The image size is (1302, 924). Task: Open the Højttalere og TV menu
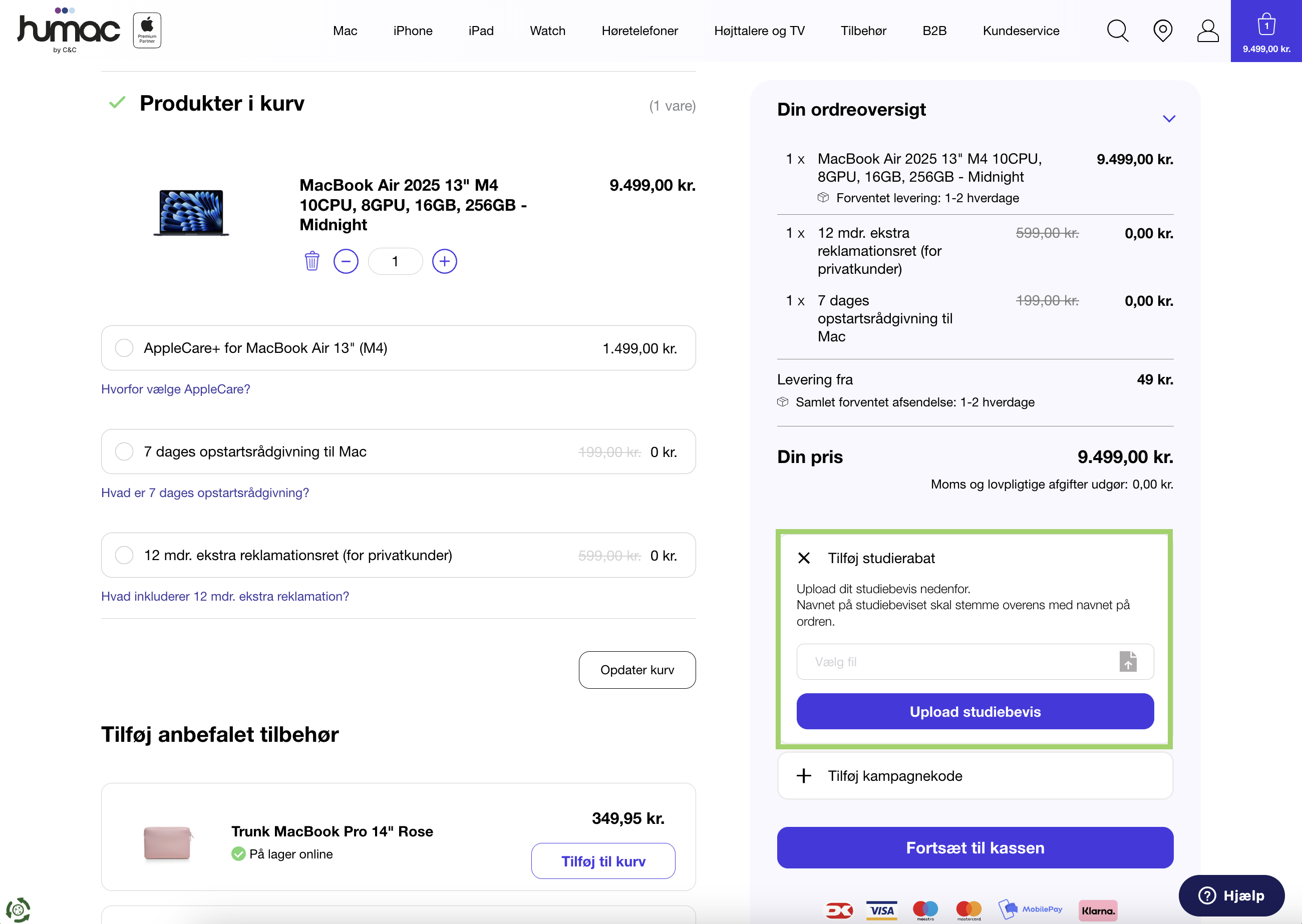[x=759, y=31]
